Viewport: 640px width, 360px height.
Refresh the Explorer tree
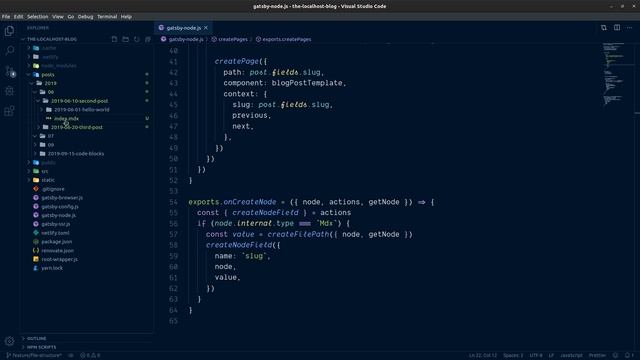click(137, 39)
